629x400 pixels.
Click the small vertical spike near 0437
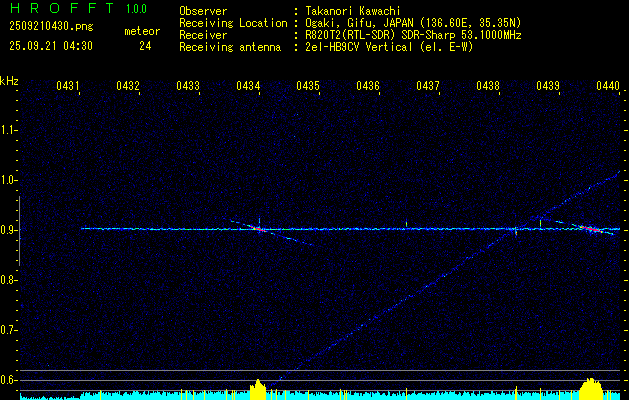tap(406, 223)
